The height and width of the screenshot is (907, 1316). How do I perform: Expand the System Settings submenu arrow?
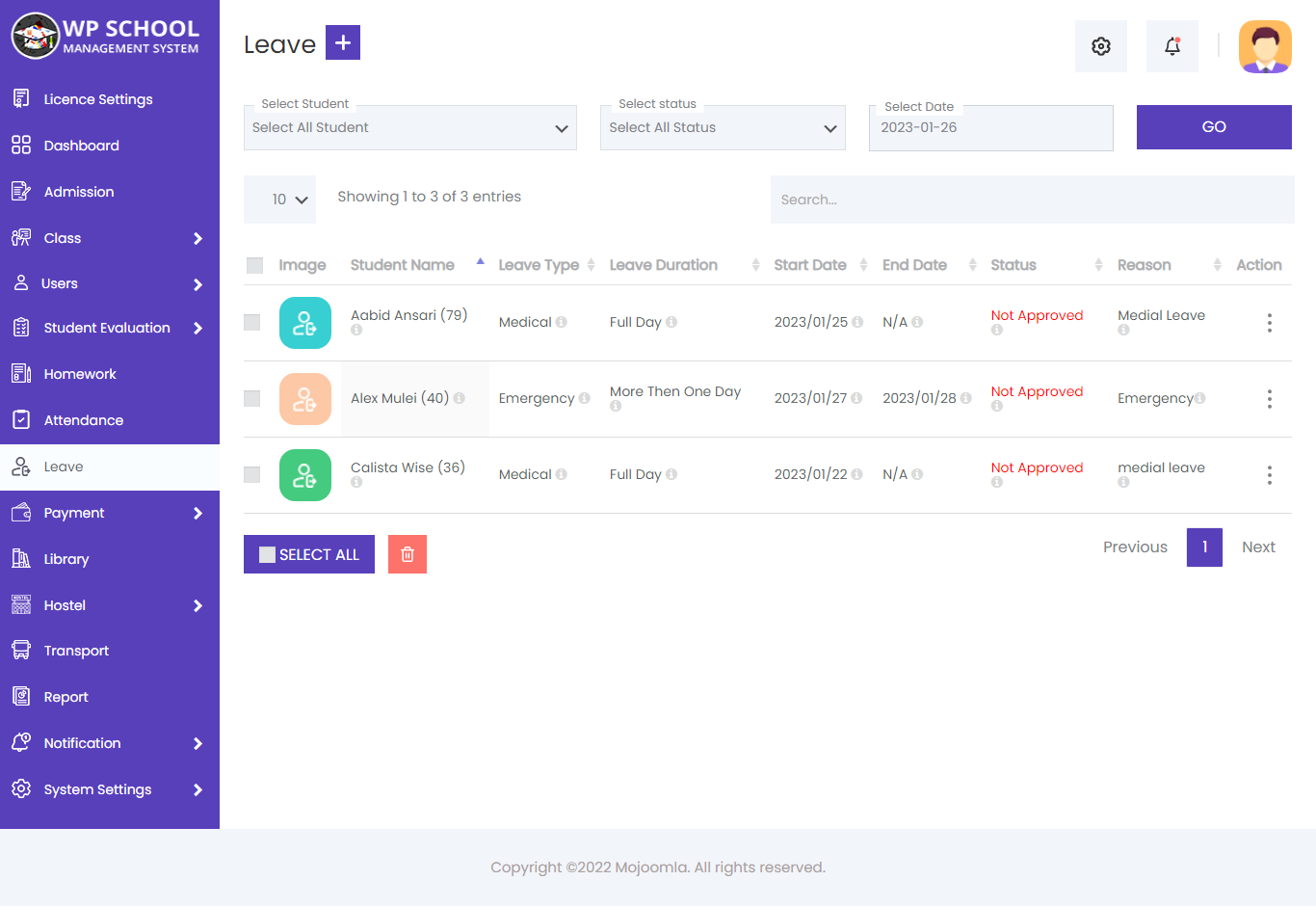tap(197, 789)
